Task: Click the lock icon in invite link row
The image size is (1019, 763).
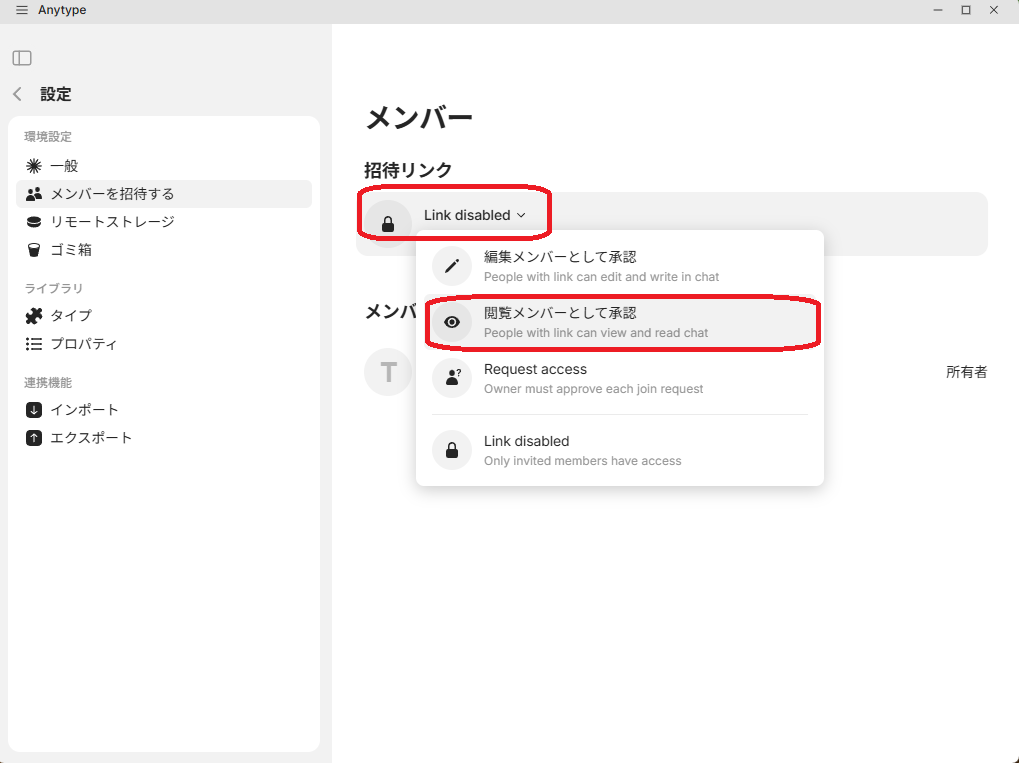Action: (388, 224)
